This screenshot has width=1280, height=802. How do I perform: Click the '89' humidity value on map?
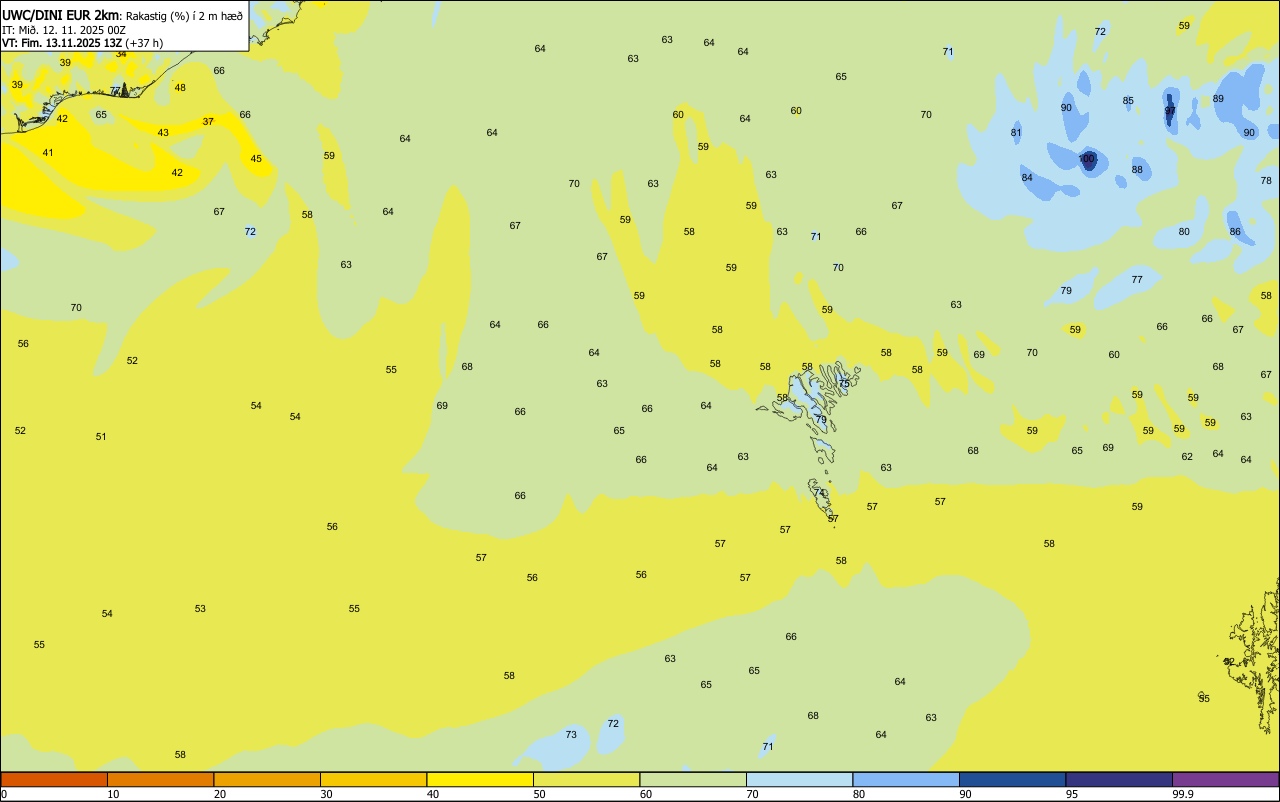point(1218,99)
